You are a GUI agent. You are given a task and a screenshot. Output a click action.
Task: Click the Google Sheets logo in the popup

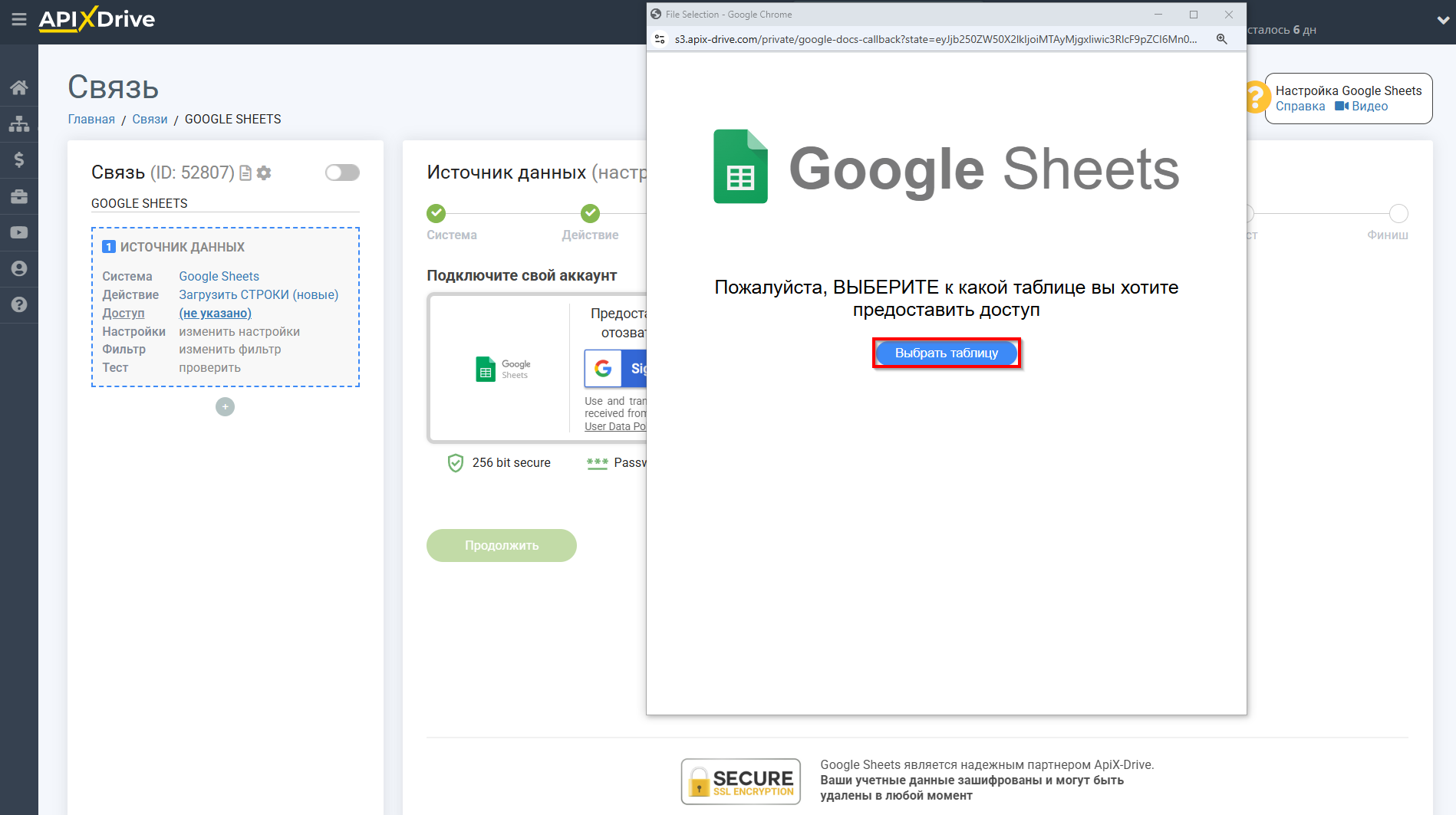point(740,166)
